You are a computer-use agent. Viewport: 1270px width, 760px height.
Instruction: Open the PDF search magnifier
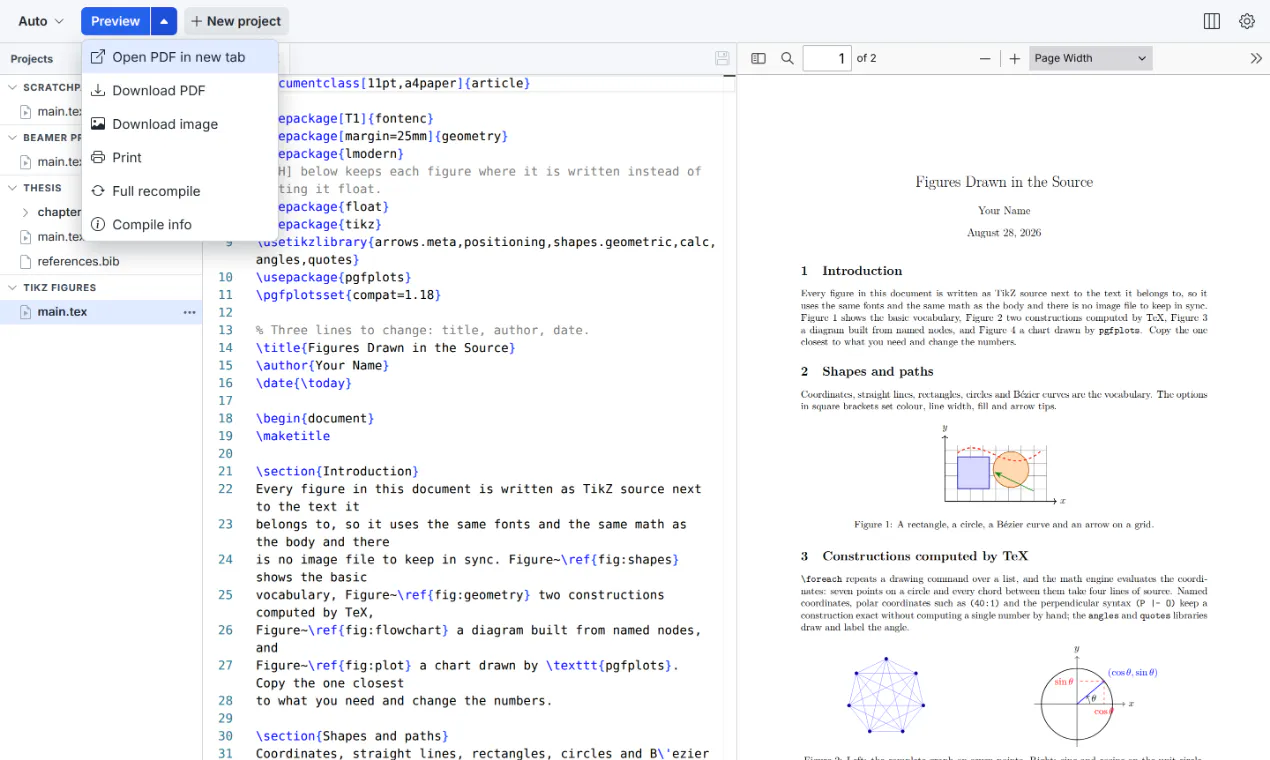[x=787, y=58]
